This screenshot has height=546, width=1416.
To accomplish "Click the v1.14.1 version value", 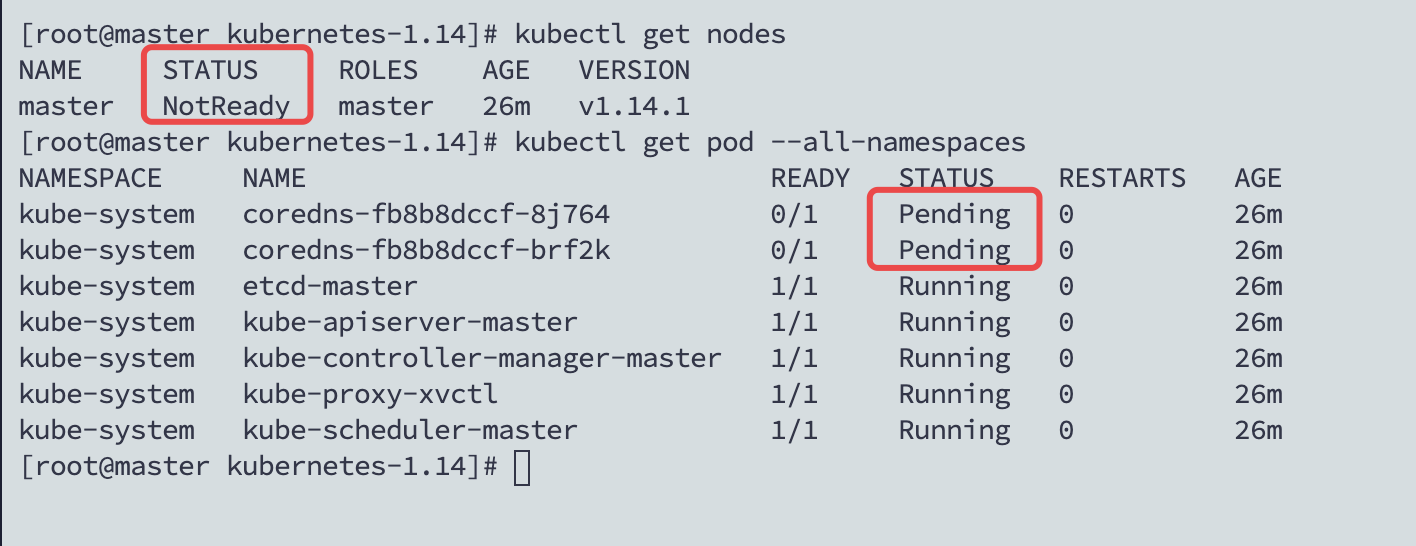I will (x=634, y=106).
